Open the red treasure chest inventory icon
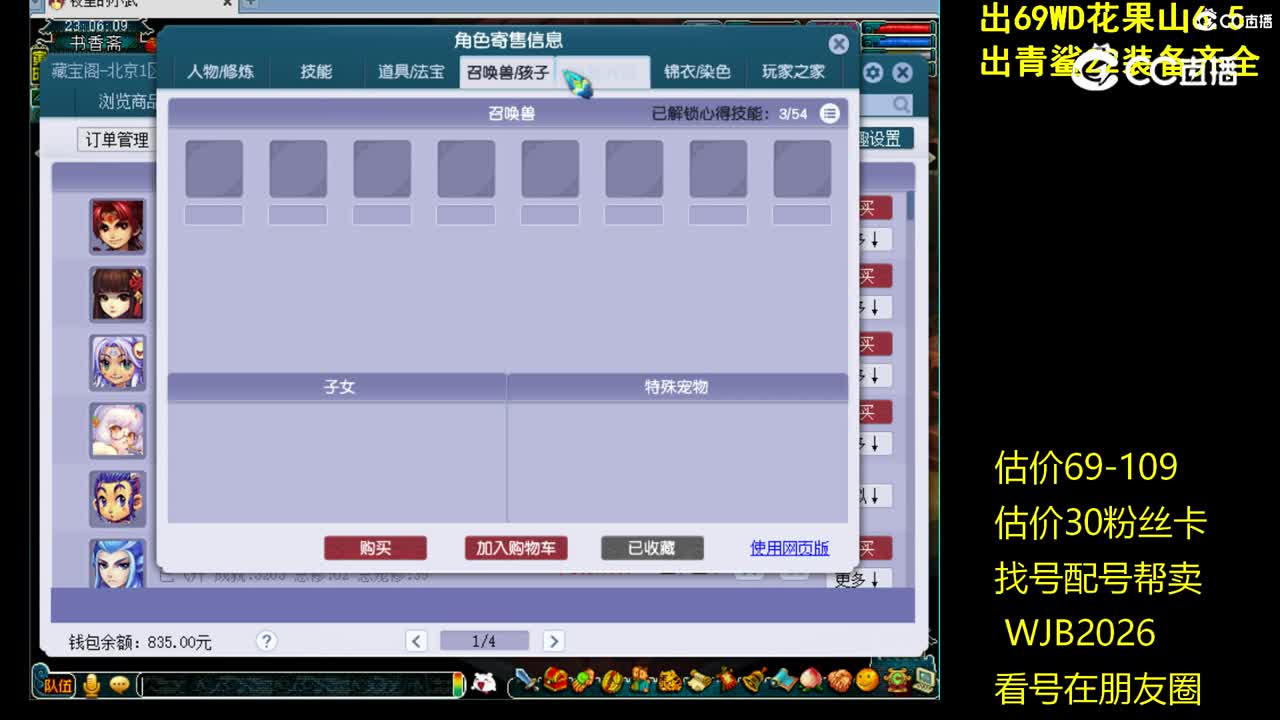This screenshot has width=1280, height=720. [x=555, y=679]
